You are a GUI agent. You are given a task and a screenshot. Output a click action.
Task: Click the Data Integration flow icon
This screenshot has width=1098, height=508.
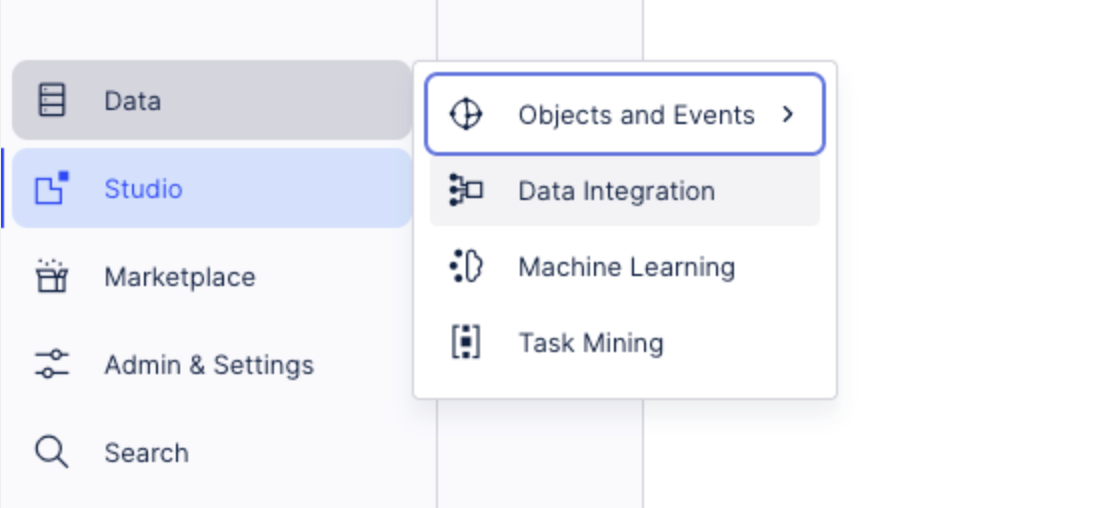[466, 190]
